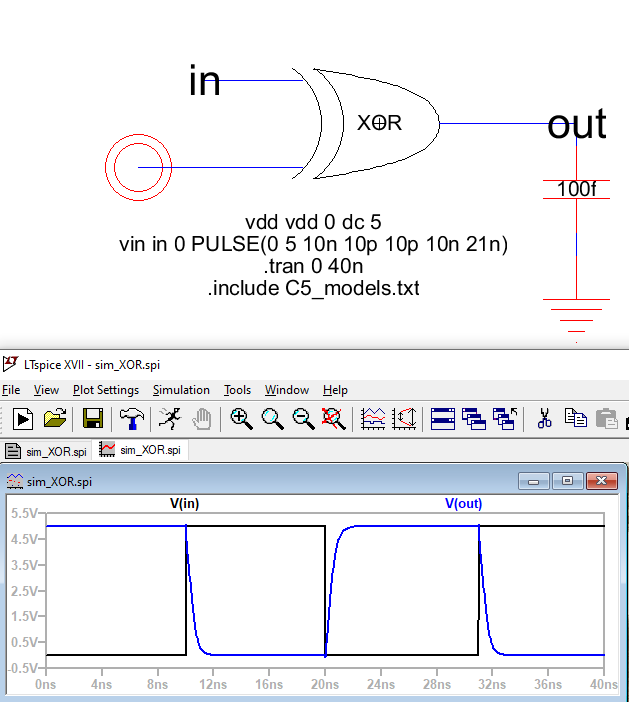
Task: Click the Tile Windows icon
Action: [x=443, y=419]
